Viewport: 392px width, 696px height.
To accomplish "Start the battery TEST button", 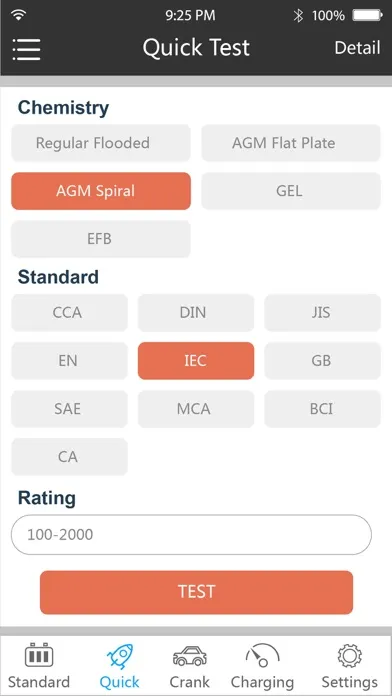I will tap(196, 592).
